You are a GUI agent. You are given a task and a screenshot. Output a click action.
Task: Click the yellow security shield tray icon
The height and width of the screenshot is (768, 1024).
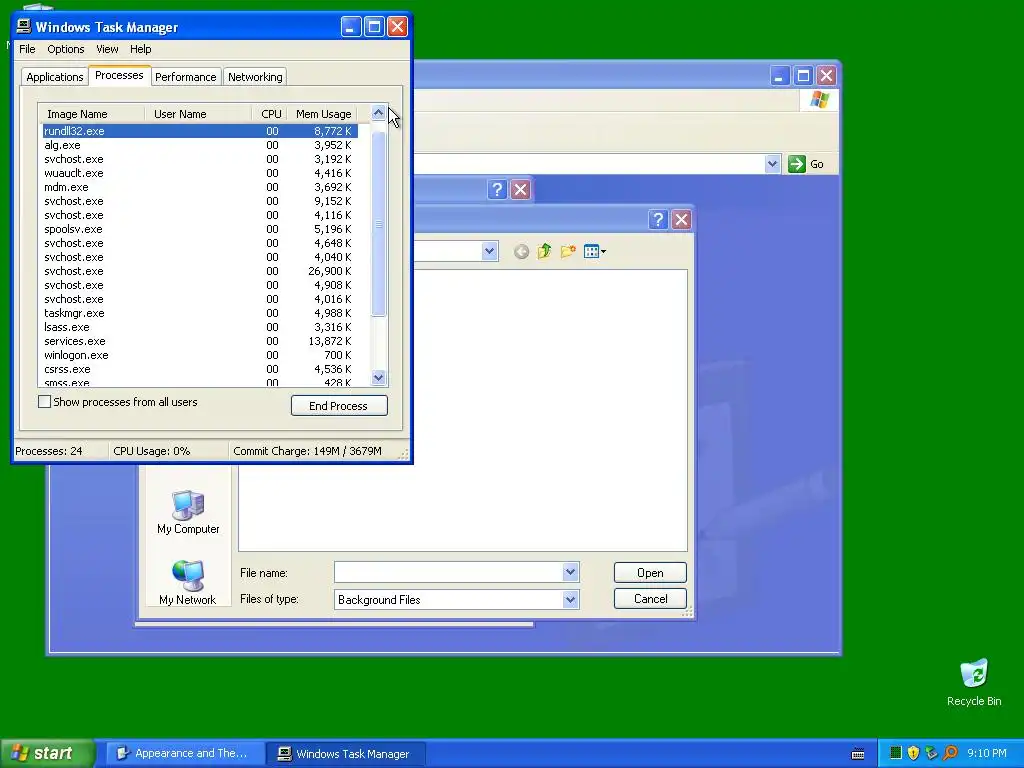coord(914,753)
